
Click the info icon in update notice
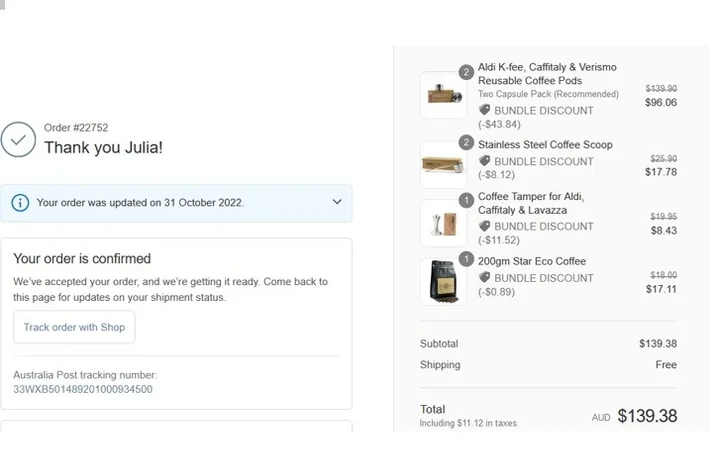(x=20, y=203)
